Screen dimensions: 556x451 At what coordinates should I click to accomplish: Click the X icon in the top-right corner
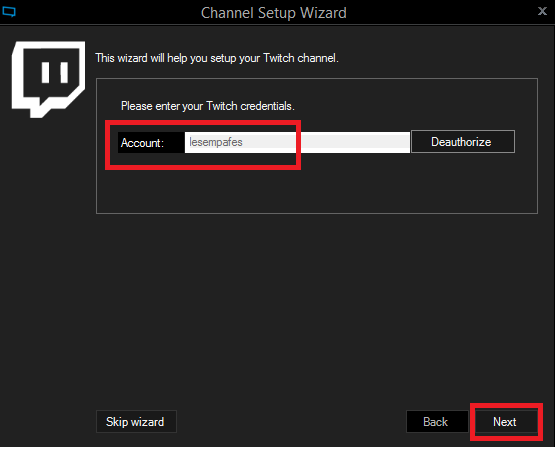coord(542,11)
